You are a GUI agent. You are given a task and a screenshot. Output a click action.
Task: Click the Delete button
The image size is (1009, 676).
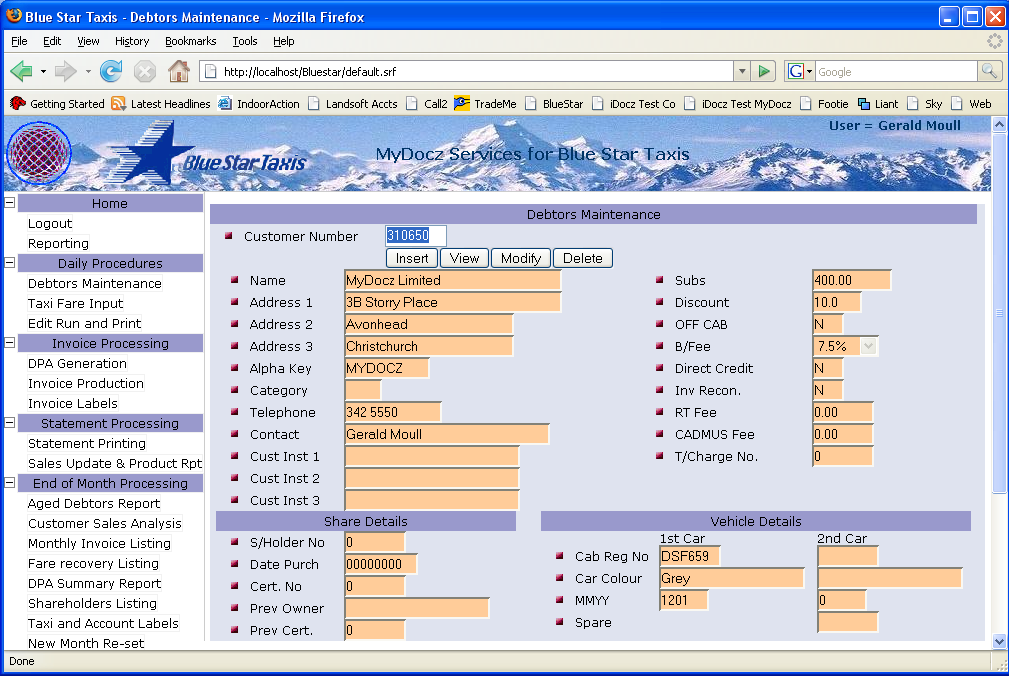click(582, 258)
